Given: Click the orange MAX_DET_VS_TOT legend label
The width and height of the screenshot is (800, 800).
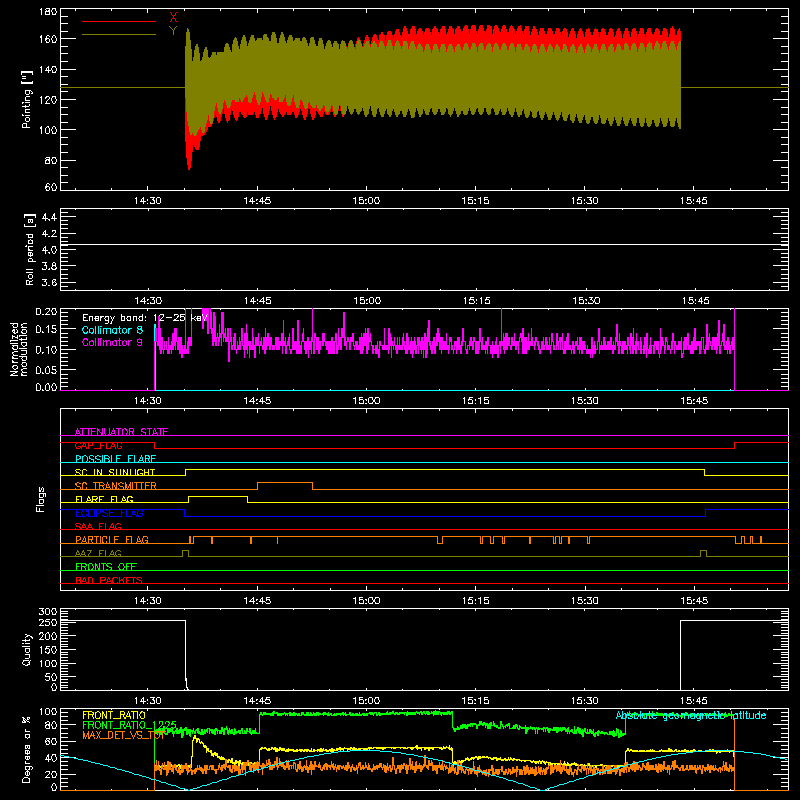Looking at the screenshot, I should [123, 735].
